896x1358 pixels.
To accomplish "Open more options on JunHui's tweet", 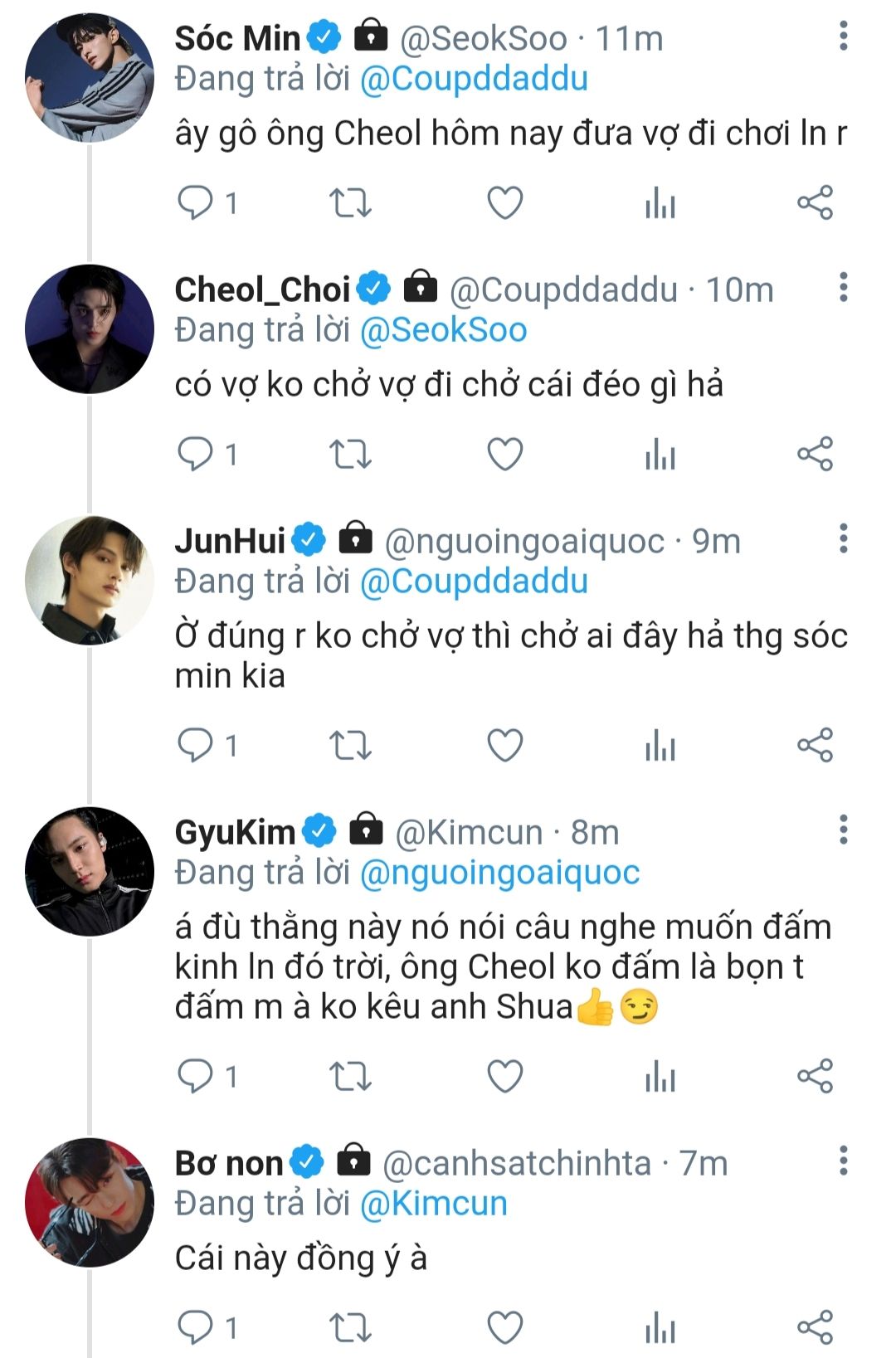I will click(x=843, y=539).
